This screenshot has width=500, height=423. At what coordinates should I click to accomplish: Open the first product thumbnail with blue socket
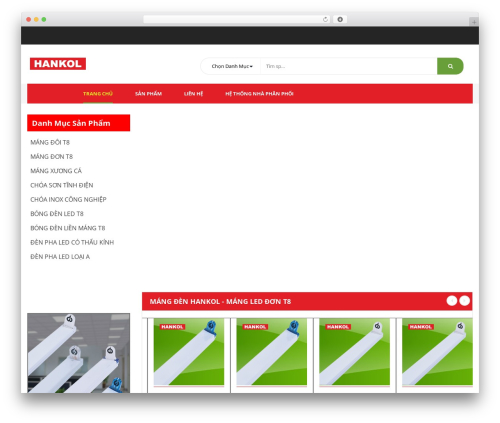point(189,353)
